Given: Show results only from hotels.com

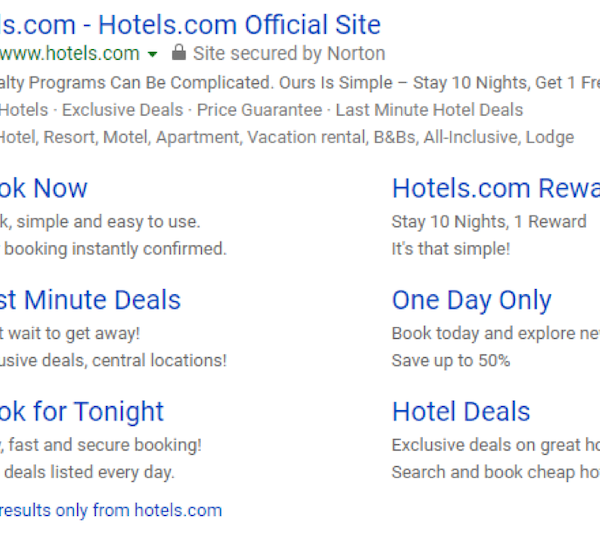Looking at the screenshot, I should [x=110, y=510].
